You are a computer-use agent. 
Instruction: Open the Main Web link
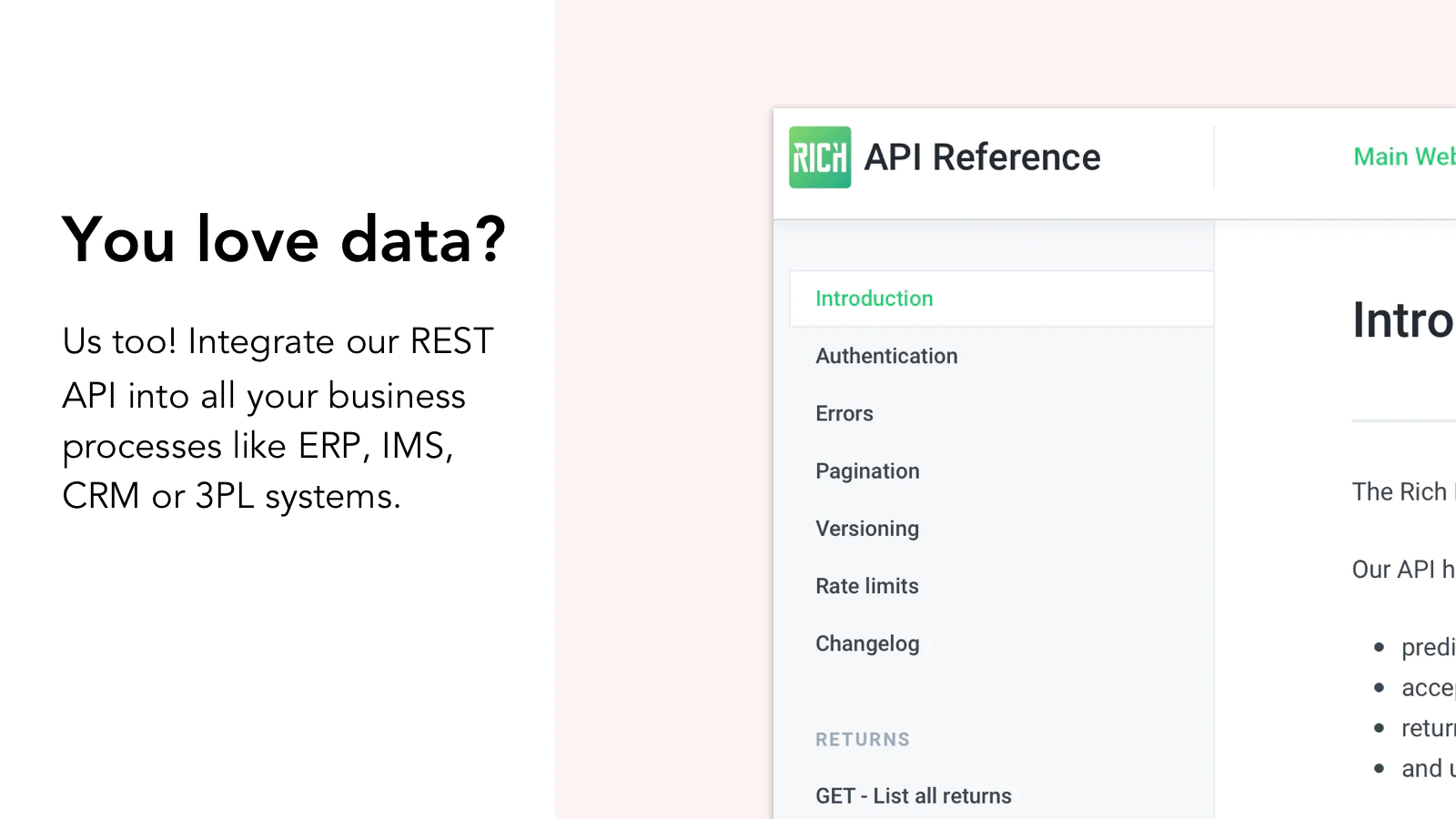click(1403, 157)
